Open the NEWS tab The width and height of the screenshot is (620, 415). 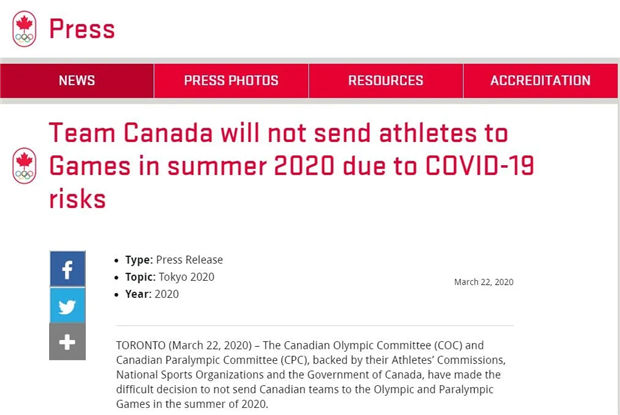[x=77, y=81]
